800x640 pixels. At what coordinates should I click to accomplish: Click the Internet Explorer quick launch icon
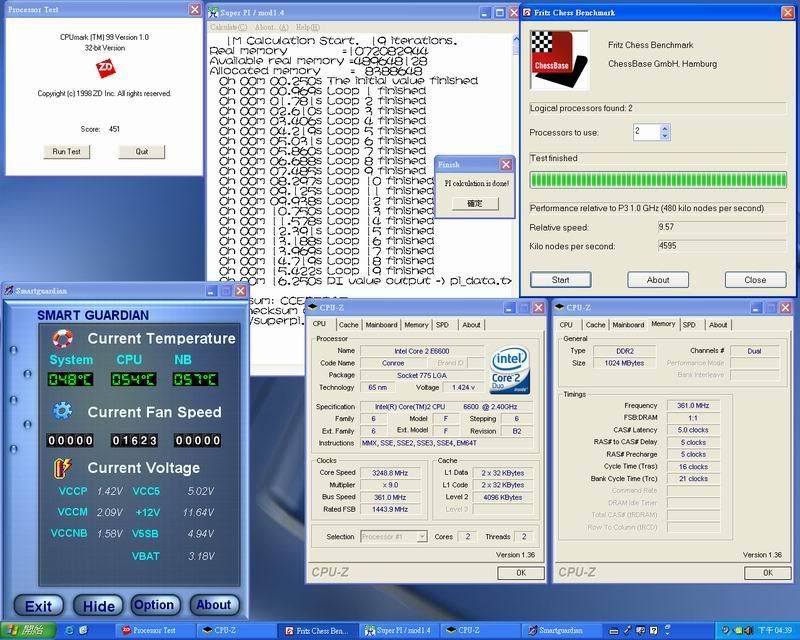point(70,631)
